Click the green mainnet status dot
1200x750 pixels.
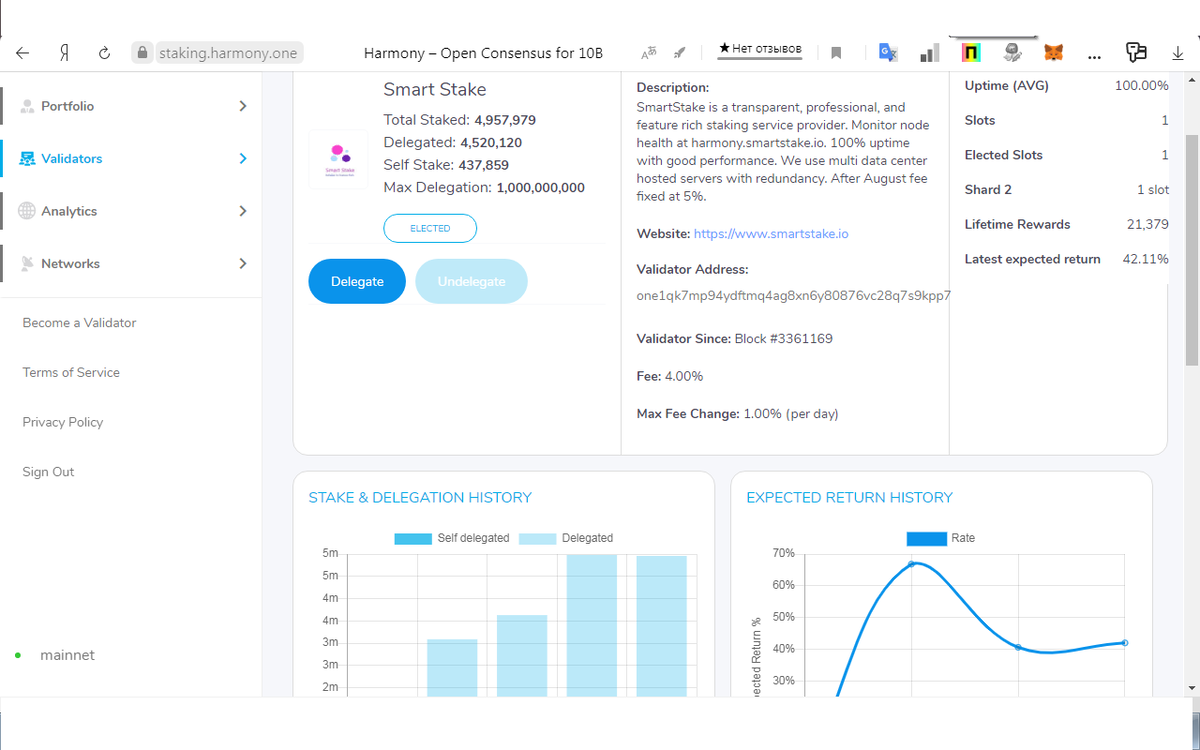pyautogui.click(x=18, y=656)
